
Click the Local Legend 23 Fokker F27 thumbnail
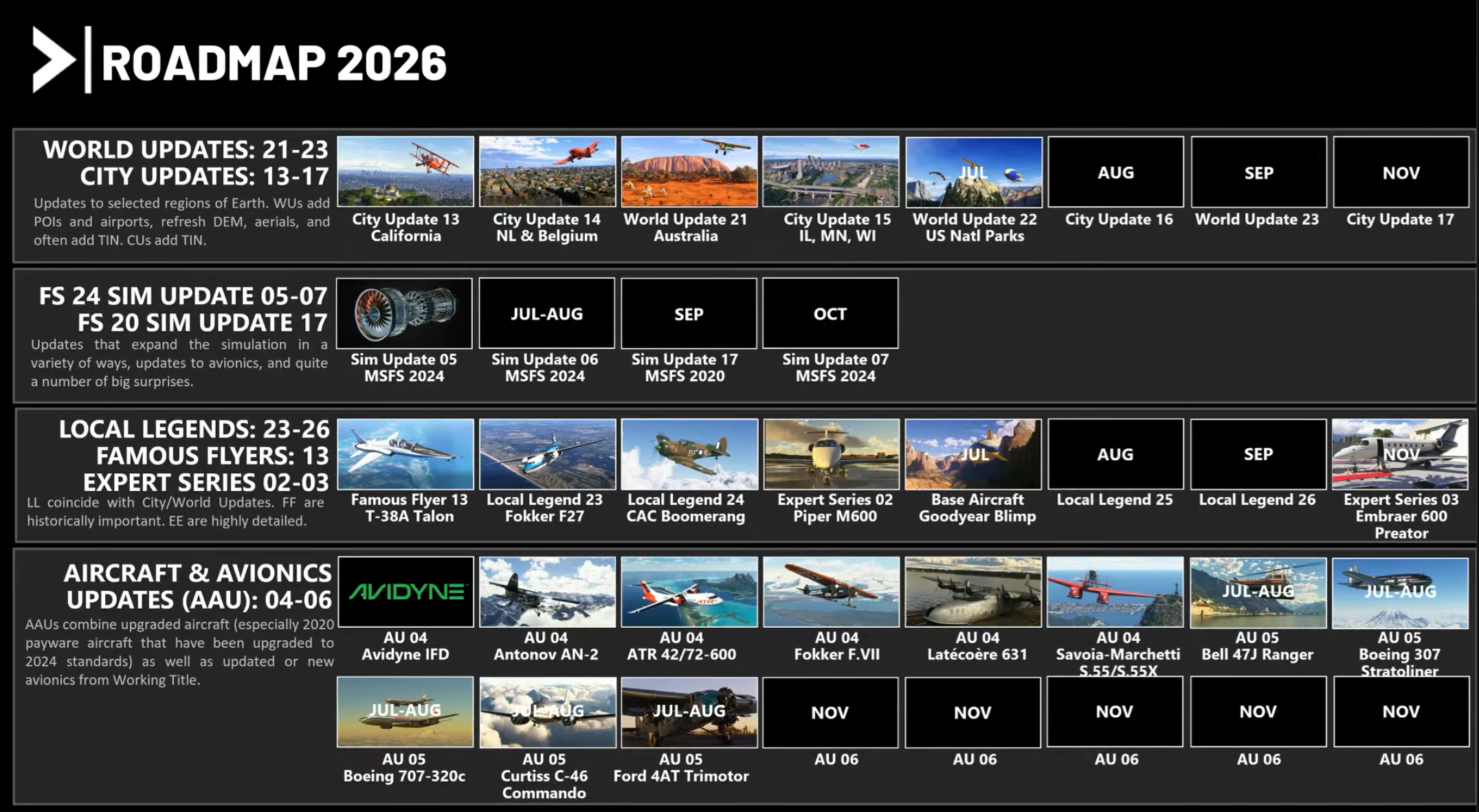tap(548, 454)
